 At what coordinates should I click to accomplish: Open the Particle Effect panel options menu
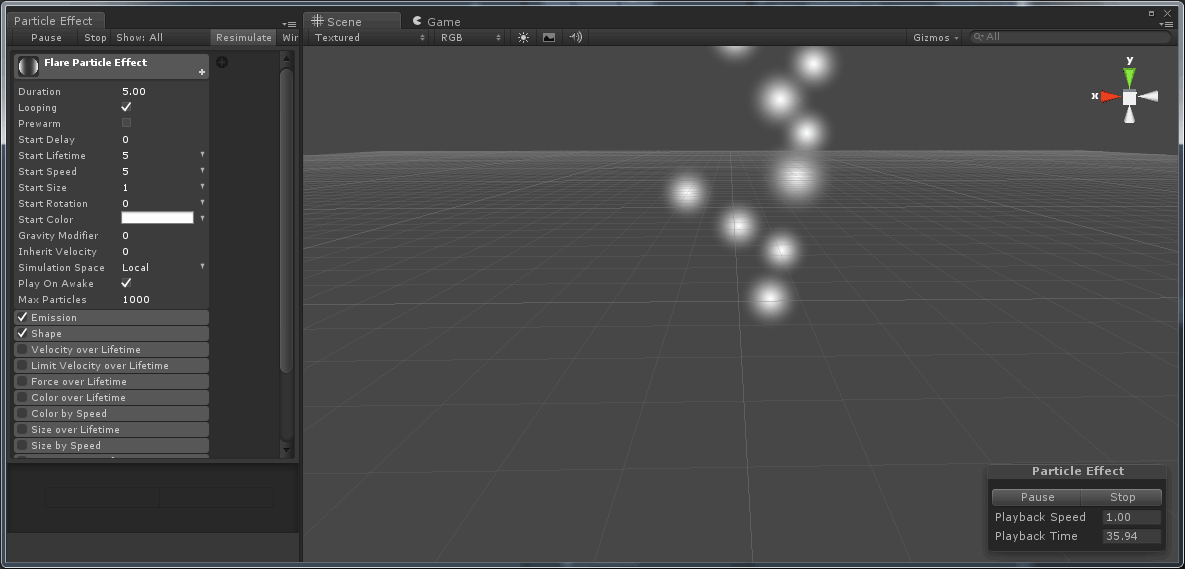[x=289, y=24]
